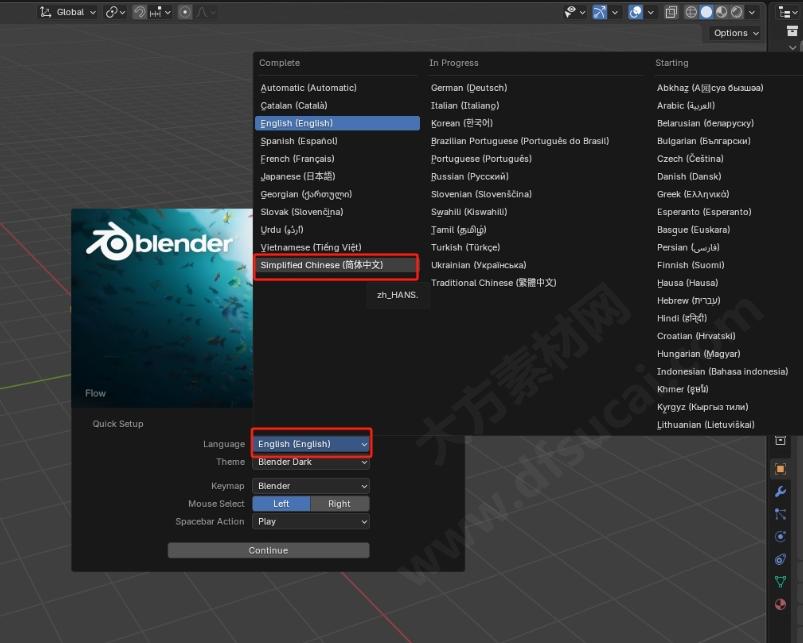The height and width of the screenshot is (643, 803).
Task: Expand the overlays options dropdown
Action: coord(650,12)
